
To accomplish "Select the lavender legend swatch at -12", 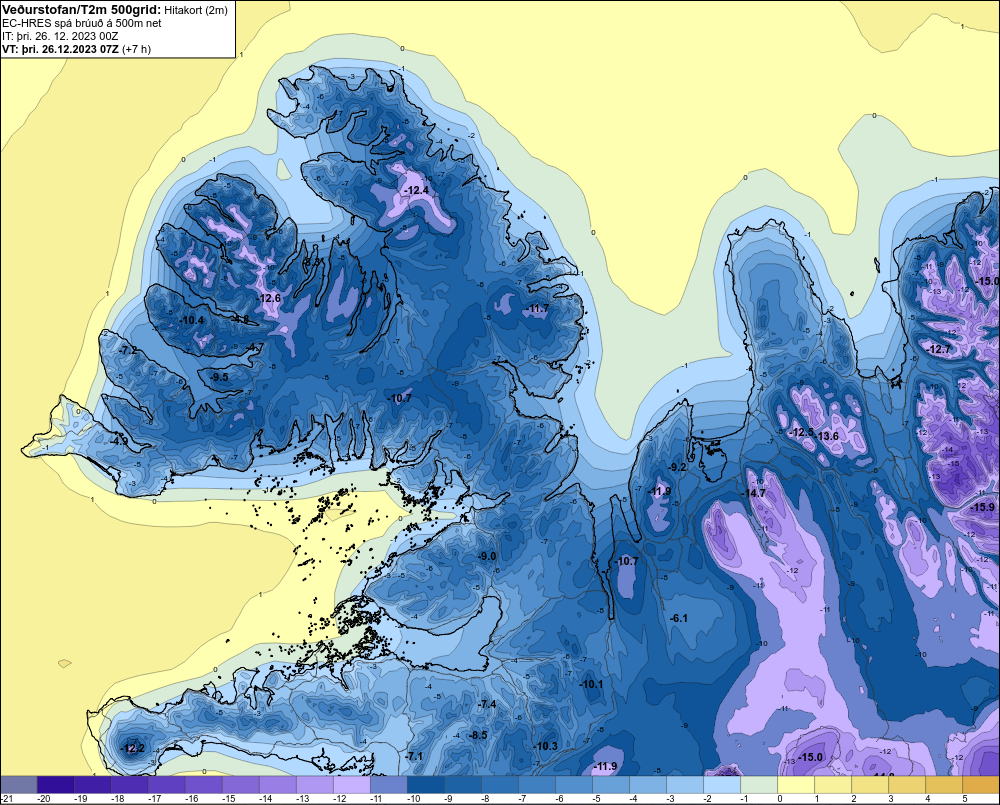I will tap(351, 785).
